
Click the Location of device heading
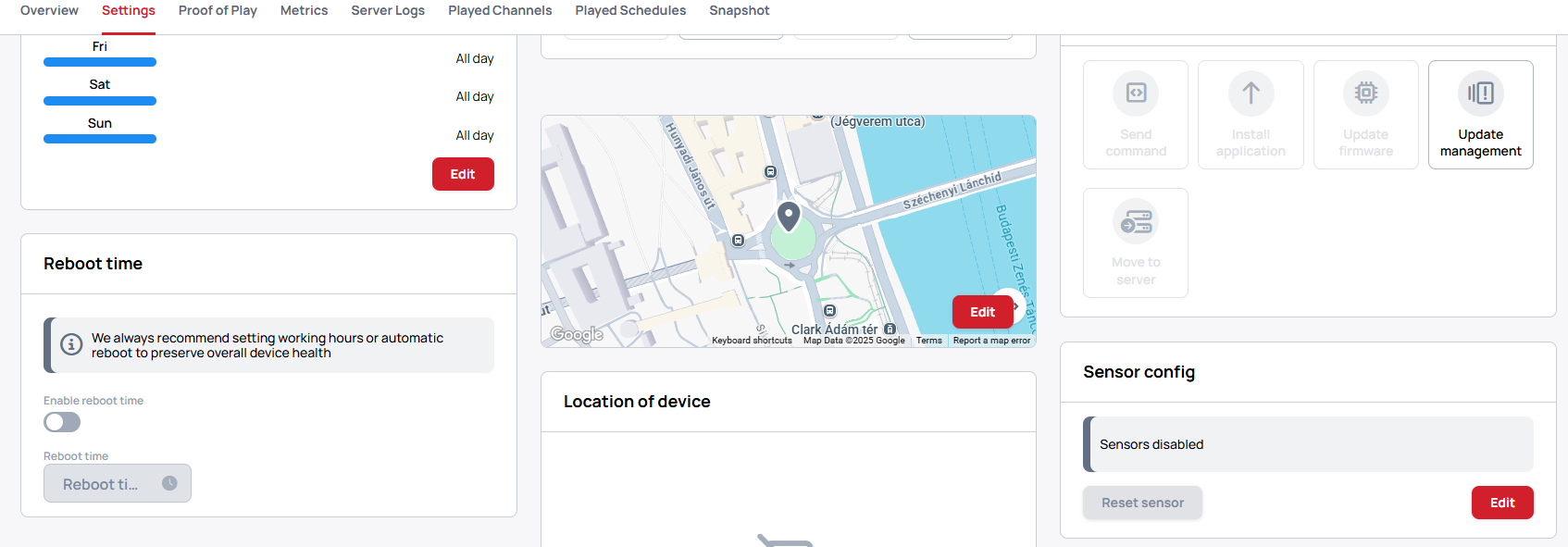point(637,402)
